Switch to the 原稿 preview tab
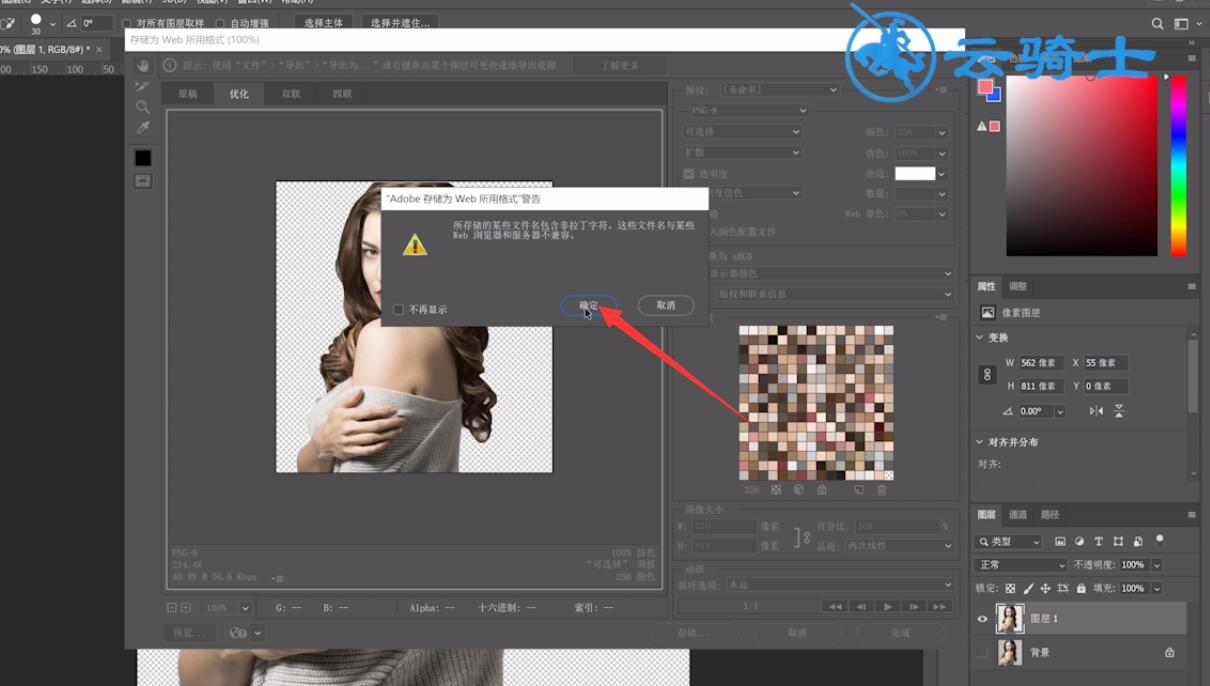 click(188, 94)
